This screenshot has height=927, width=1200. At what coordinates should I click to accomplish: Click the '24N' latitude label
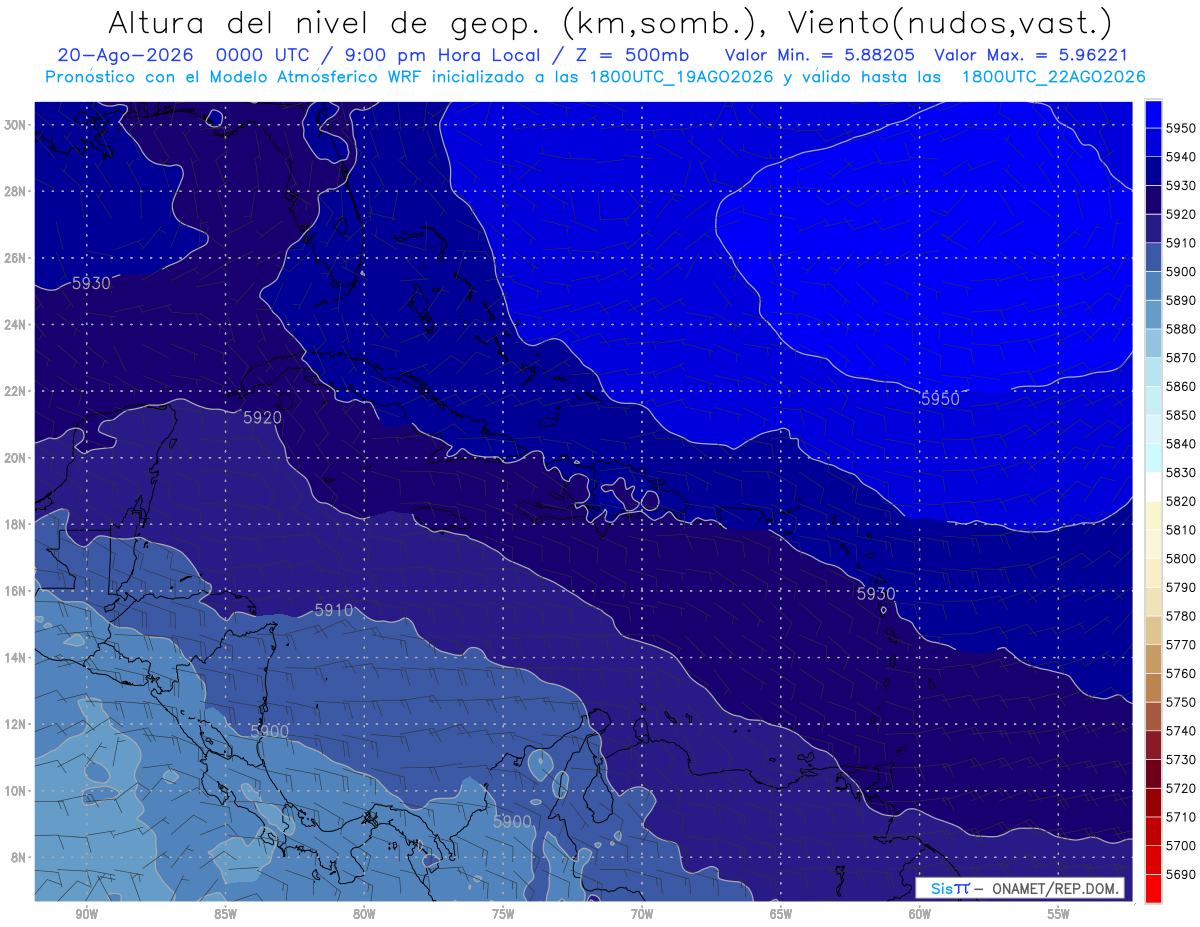(x=14, y=324)
